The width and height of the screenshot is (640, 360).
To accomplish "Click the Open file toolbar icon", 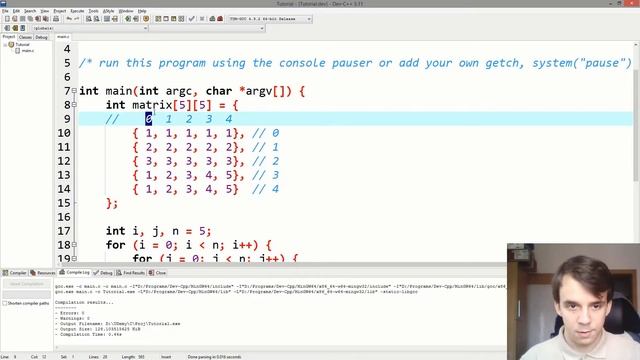I will [x=15, y=19].
